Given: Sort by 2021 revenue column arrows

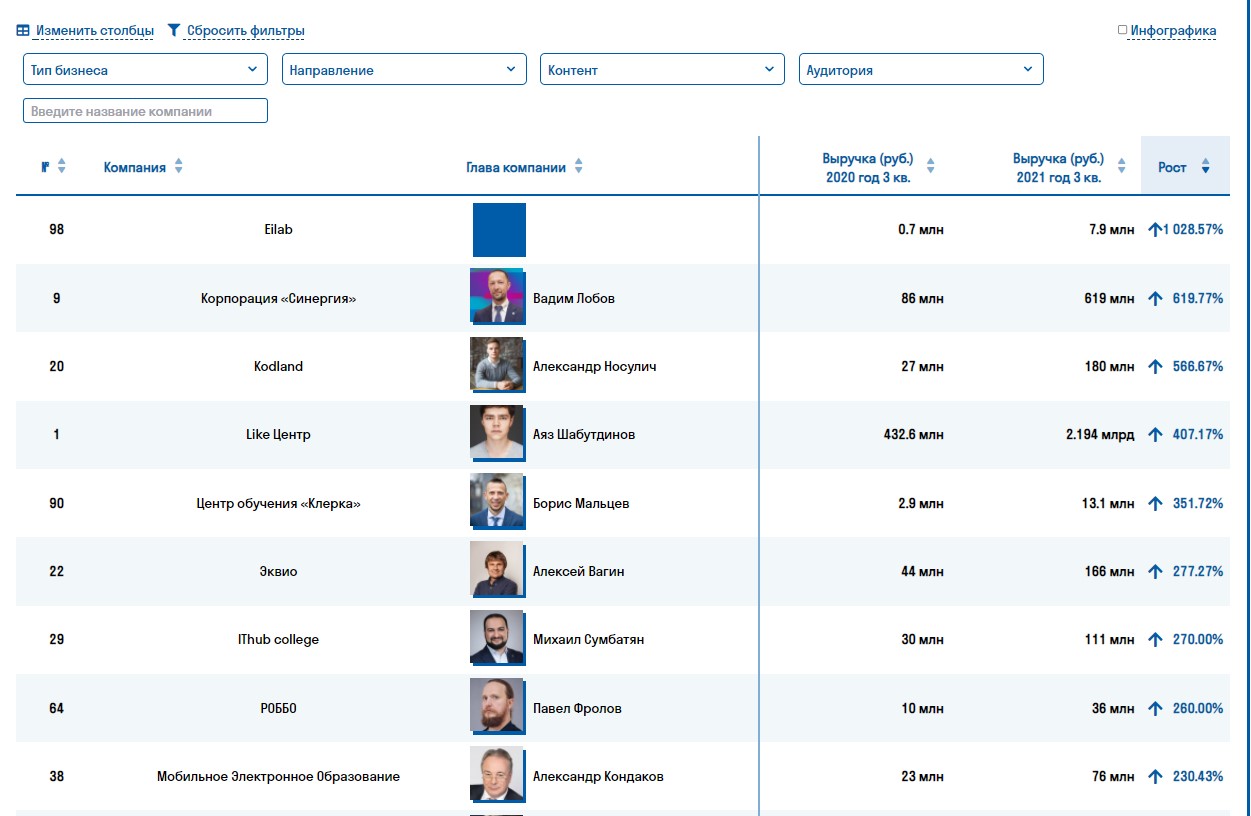Looking at the screenshot, I should coord(1121,166).
